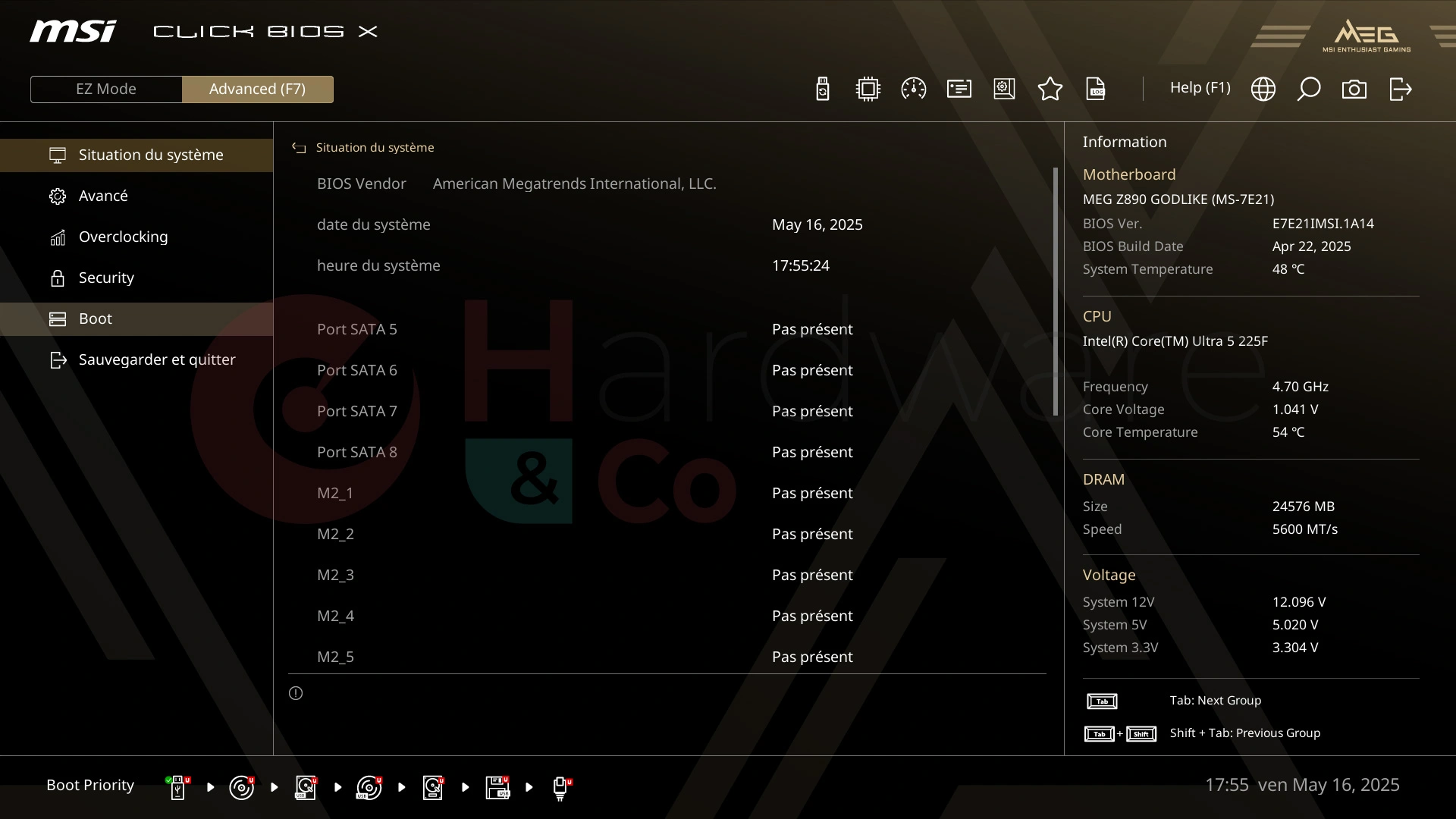Open the hardware monitor gear-panel icon

1005,89
